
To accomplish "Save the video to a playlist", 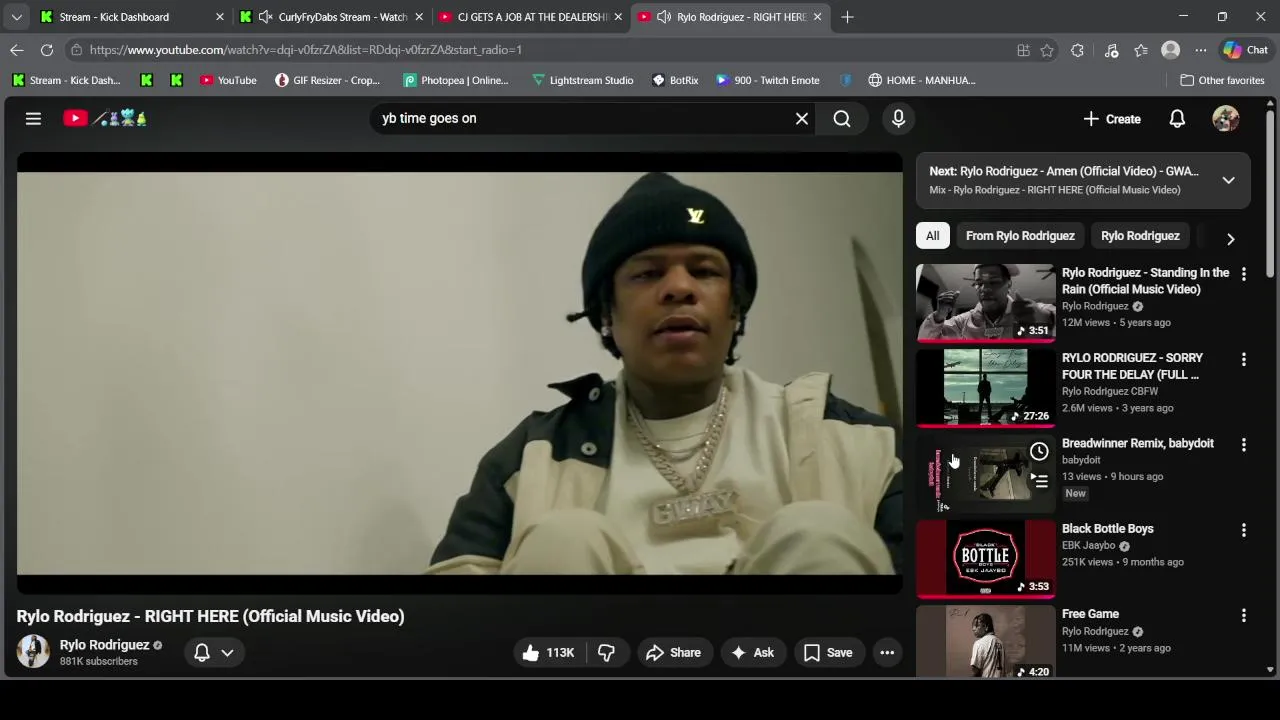I will coord(828,652).
